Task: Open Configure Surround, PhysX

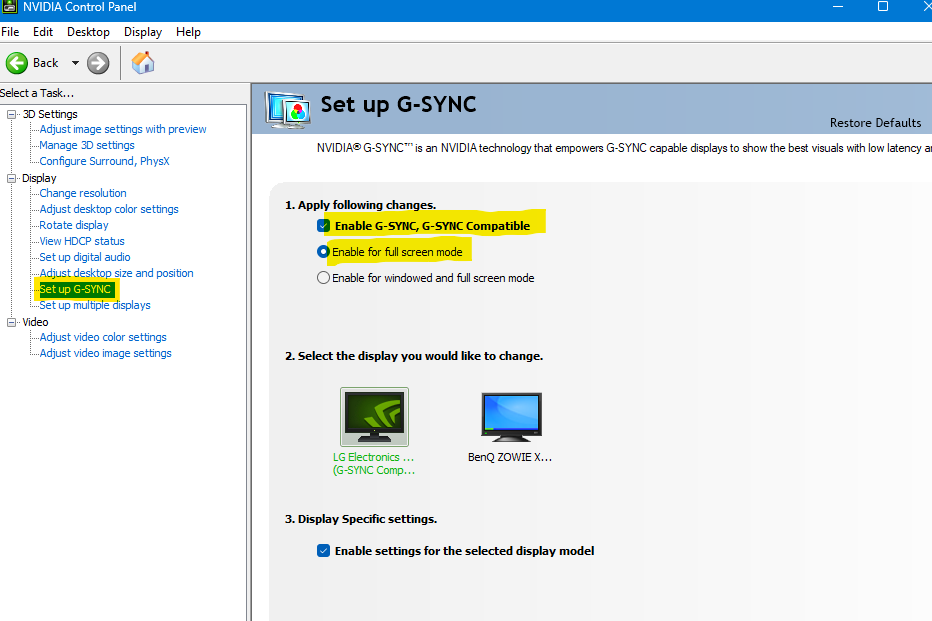Action: point(105,161)
